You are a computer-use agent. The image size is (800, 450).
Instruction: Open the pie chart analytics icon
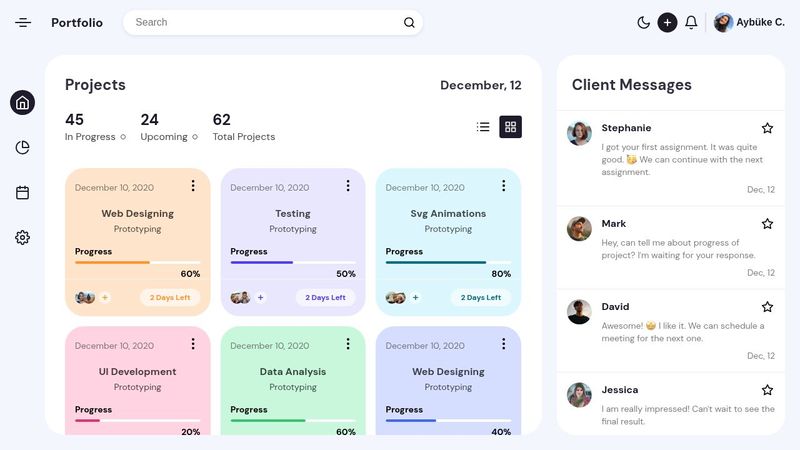tap(22, 147)
